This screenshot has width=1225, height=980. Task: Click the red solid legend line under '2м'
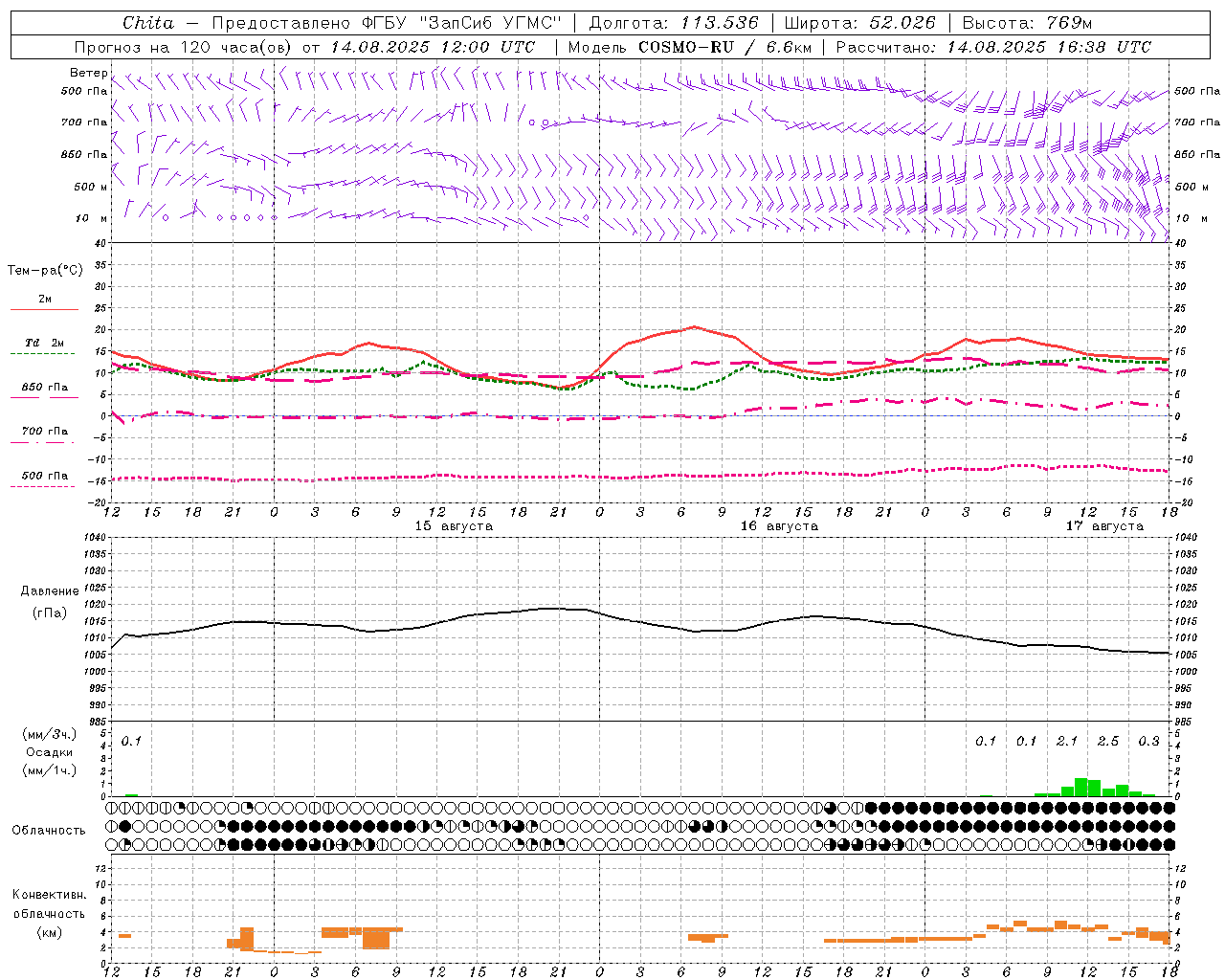[44, 309]
